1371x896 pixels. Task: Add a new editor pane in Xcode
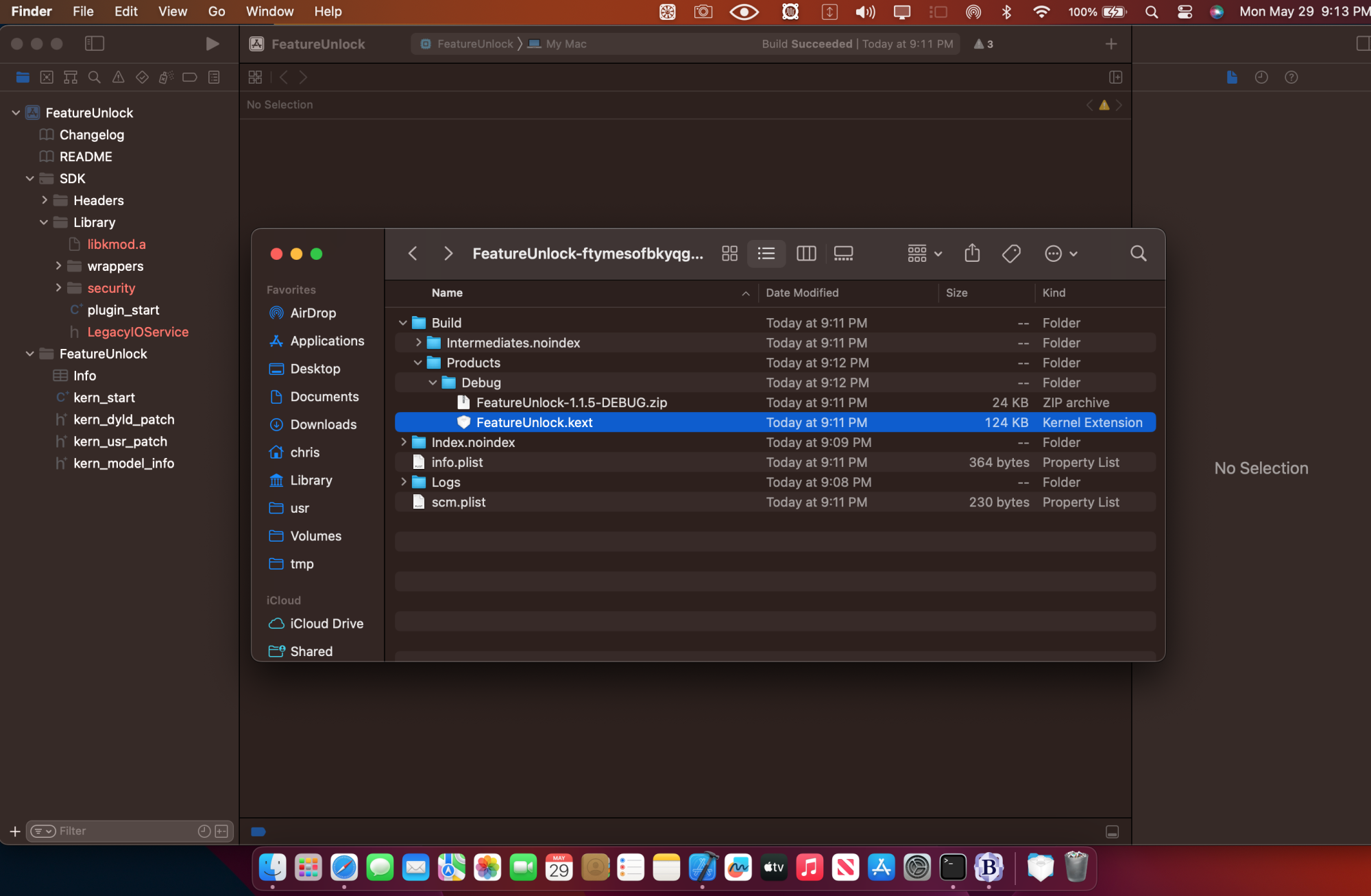pyautogui.click(x=1116, y=77)
